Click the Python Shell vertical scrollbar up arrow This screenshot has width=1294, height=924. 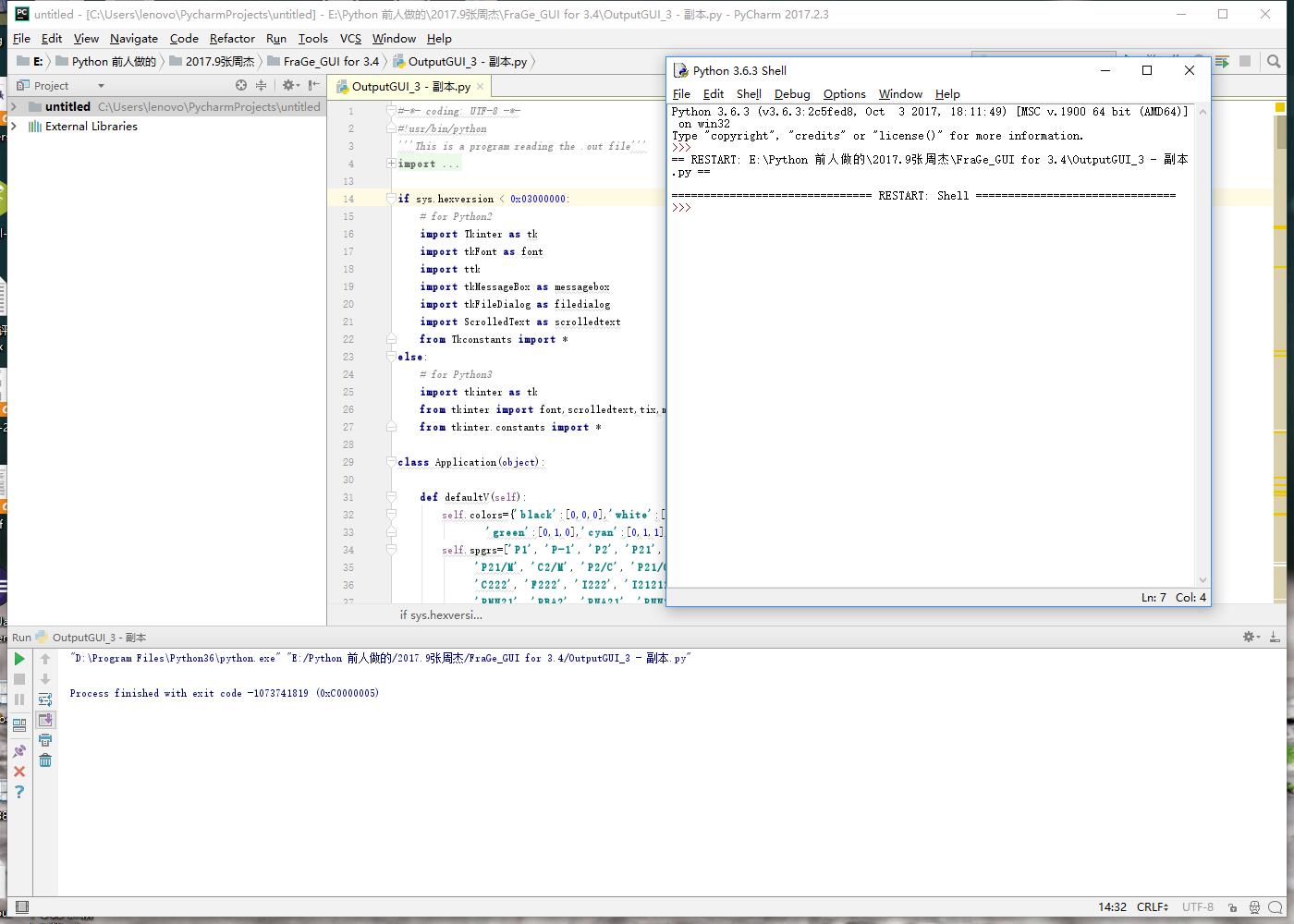tap(1202, 112)
